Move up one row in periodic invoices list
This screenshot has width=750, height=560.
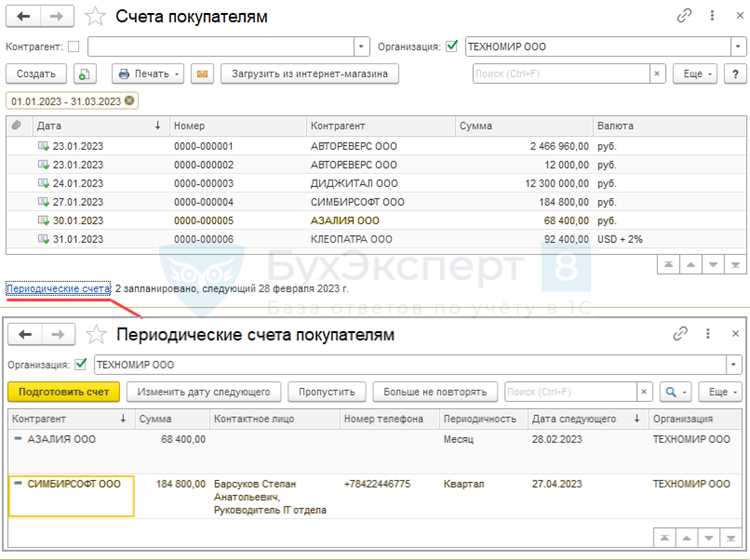[686, 538]
